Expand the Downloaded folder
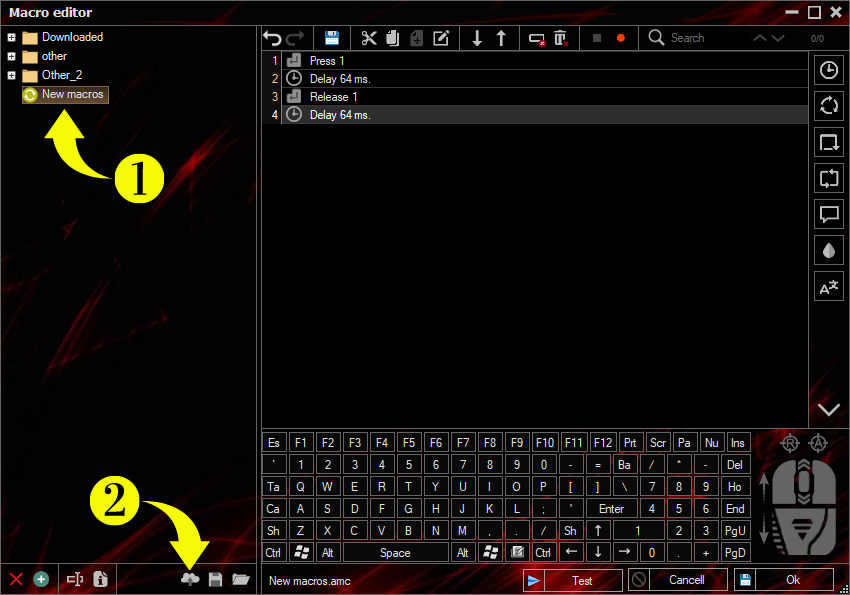The height and width of the screenshot is (595, 850). 11,37
